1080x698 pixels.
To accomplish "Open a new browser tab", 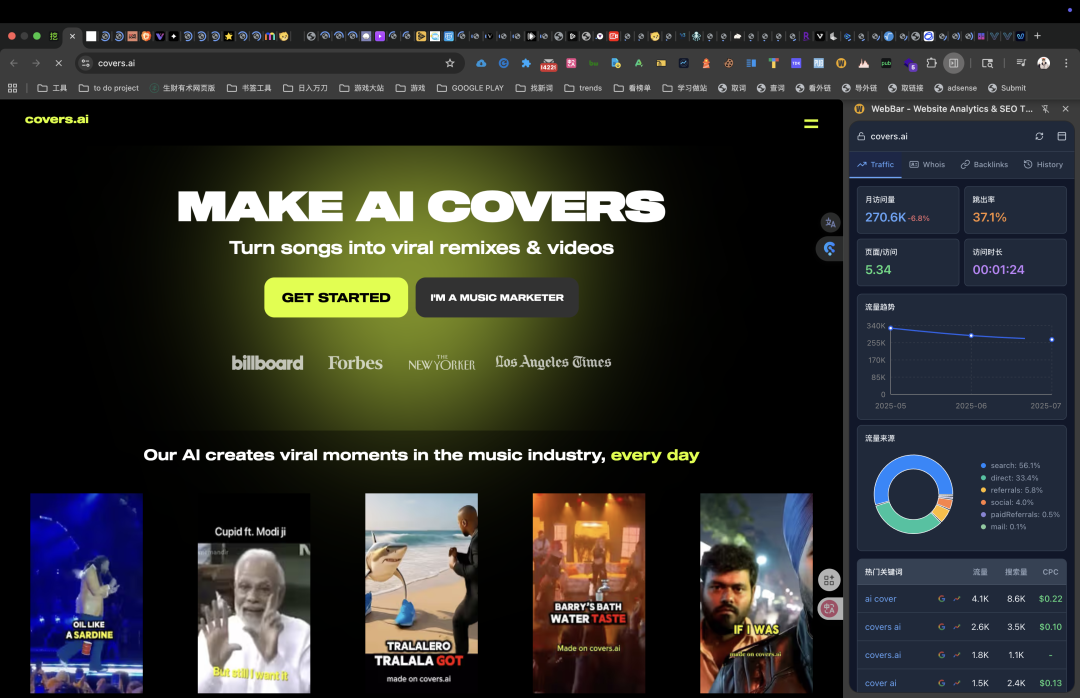I will pos(1037,36).
